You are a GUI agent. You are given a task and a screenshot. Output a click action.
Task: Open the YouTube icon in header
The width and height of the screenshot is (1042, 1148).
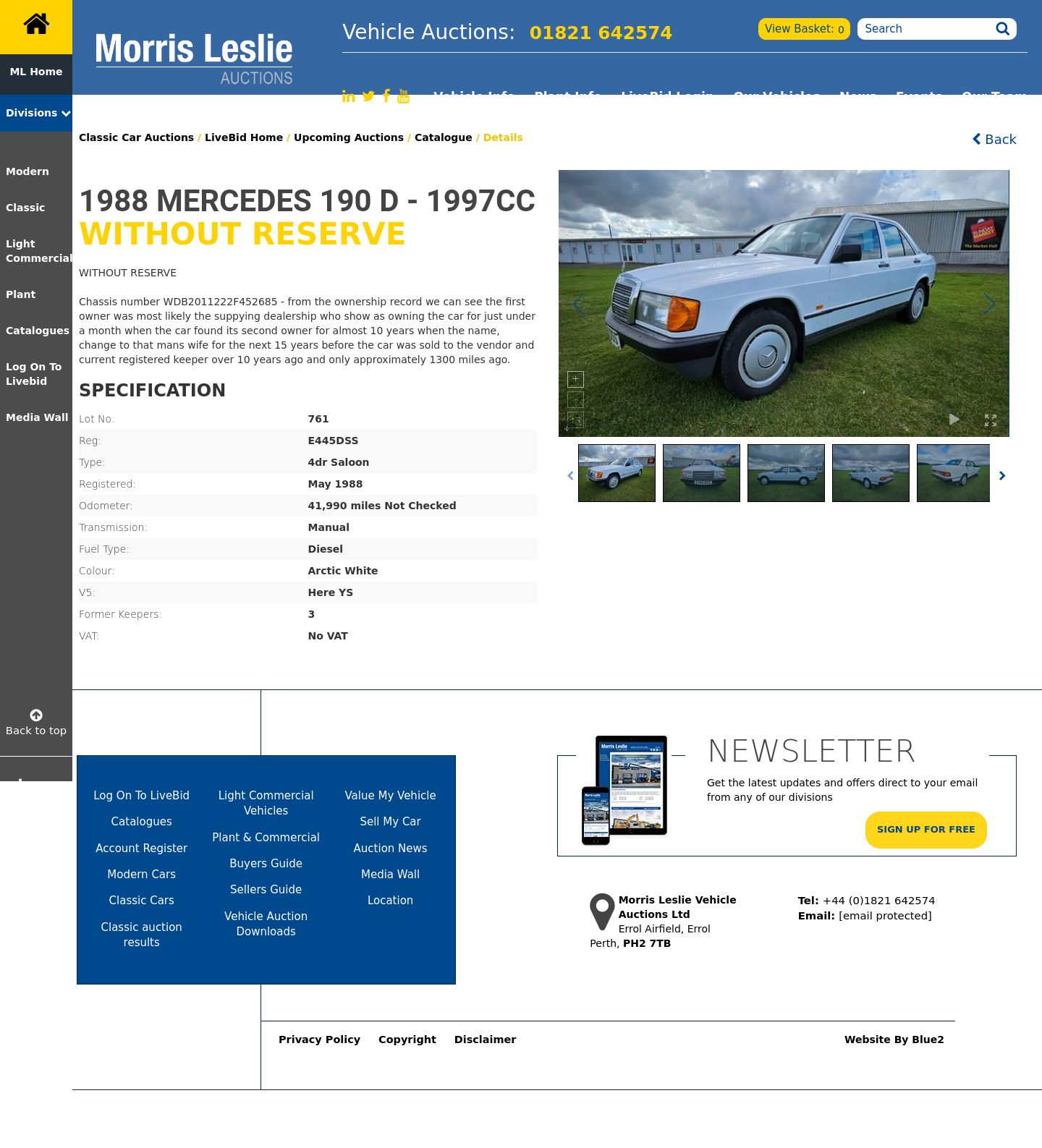404,96
